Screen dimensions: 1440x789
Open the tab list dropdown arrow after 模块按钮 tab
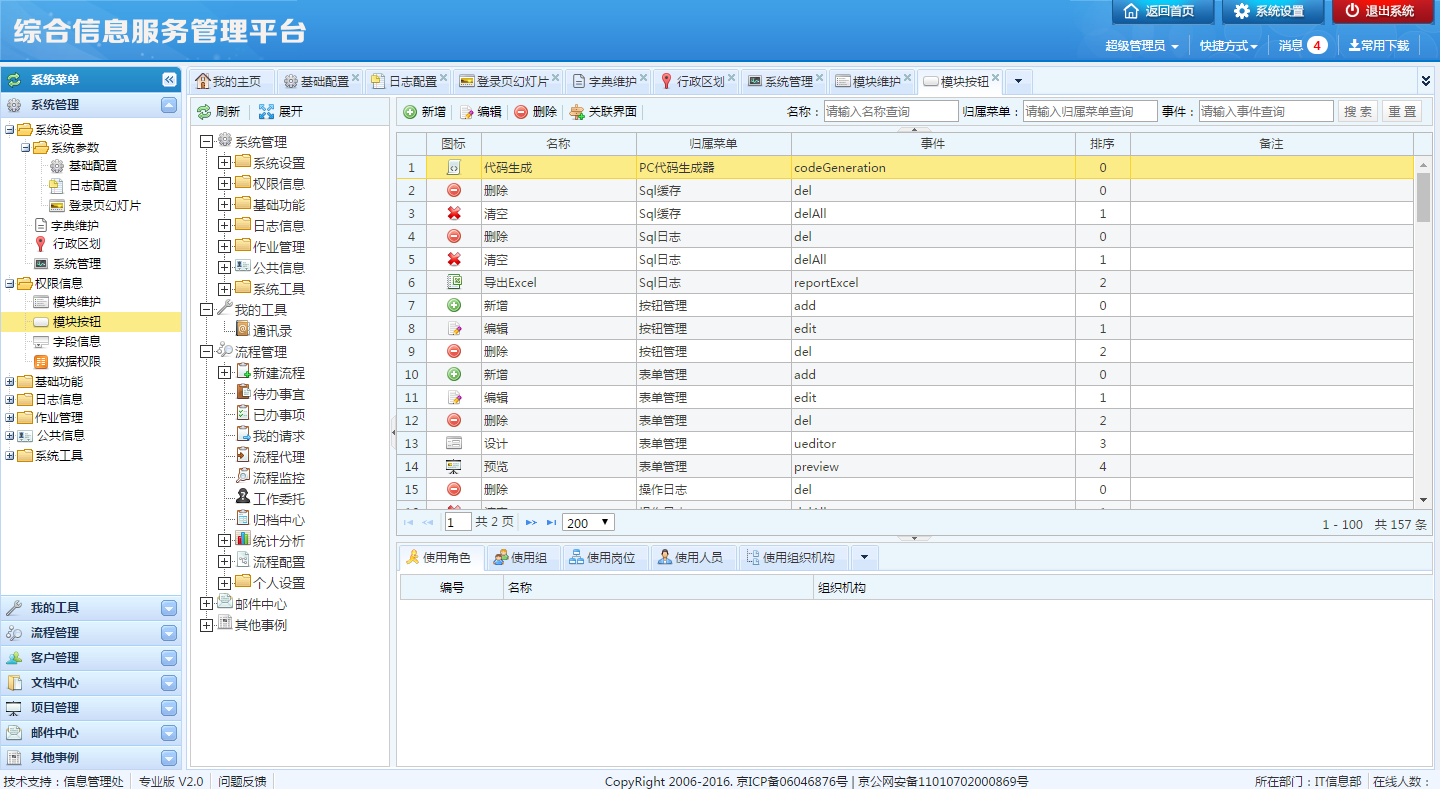click(1018, 81)
